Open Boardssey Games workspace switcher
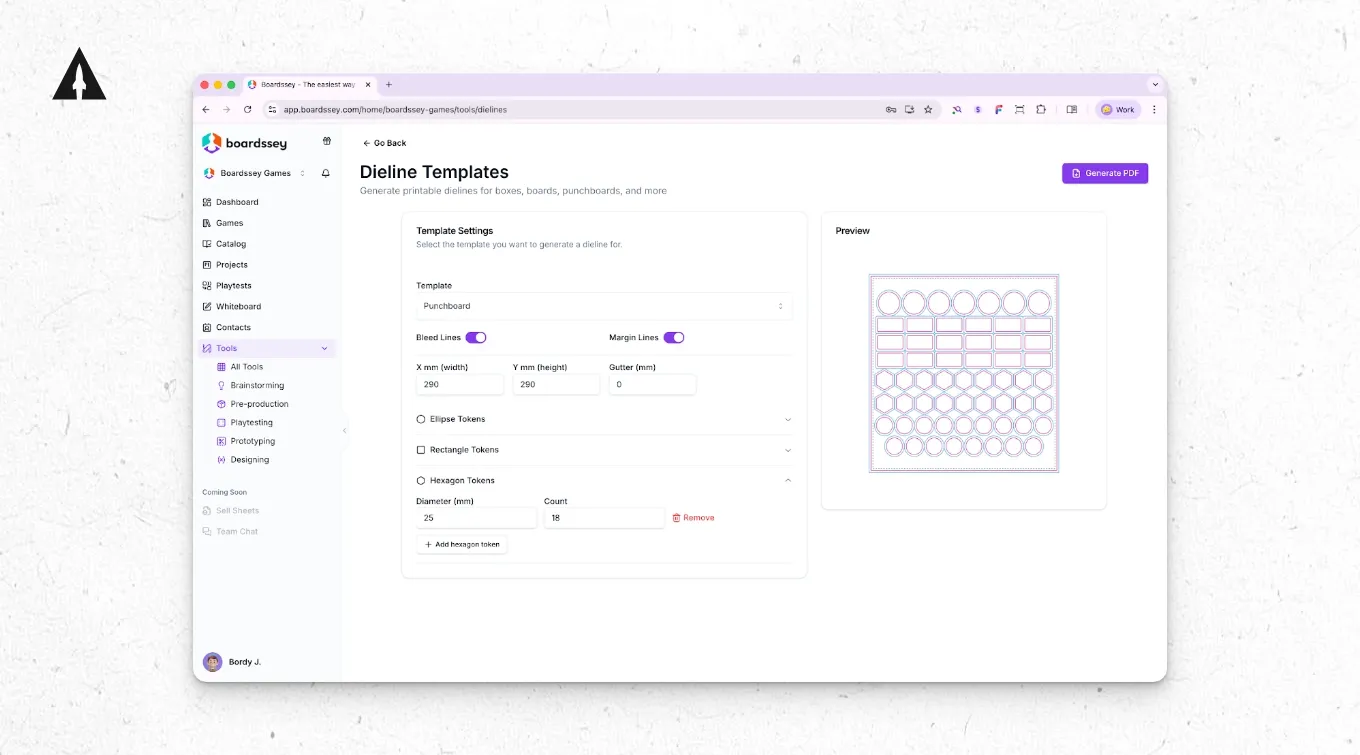1360x755 pixels. 255,173
